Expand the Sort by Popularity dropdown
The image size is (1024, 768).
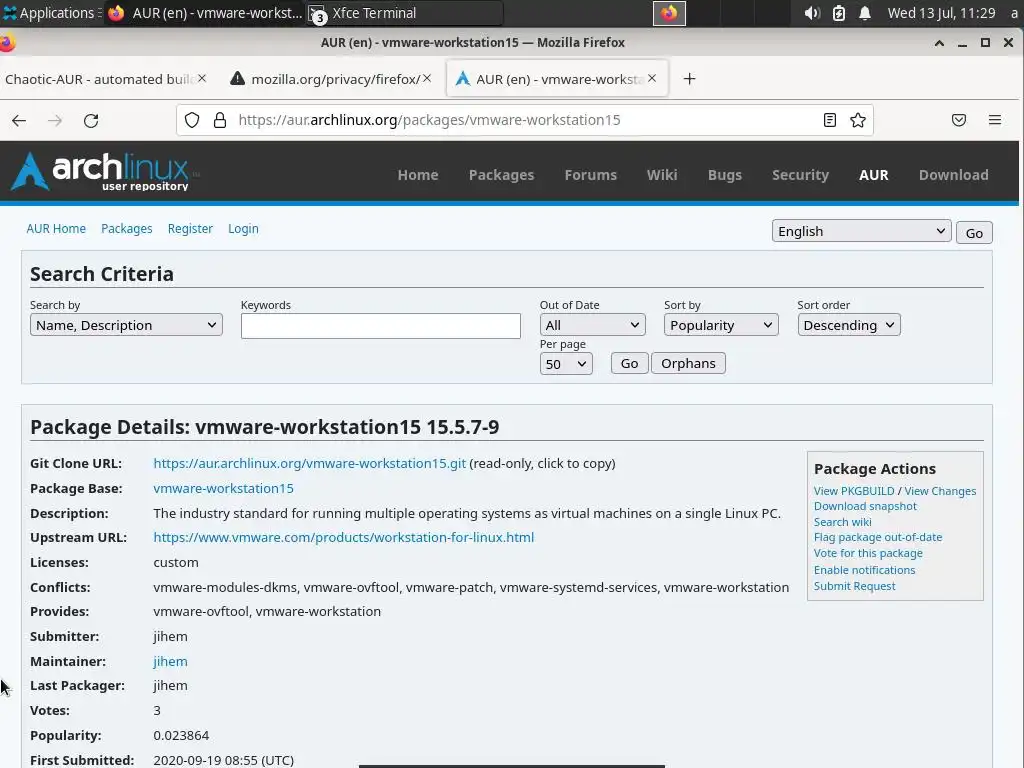pyautogui.click(x=721, y=325)
